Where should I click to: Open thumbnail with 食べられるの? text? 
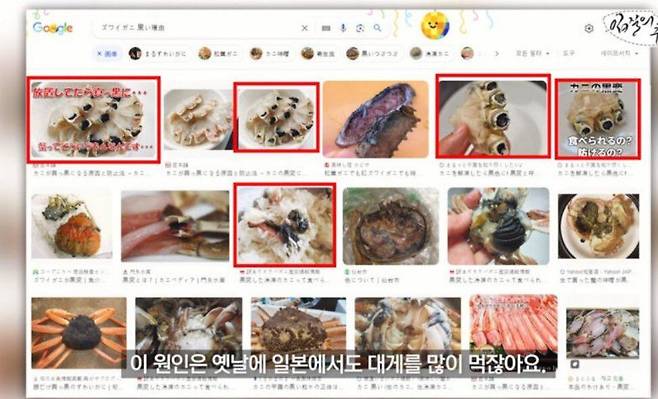click(598, 119)
